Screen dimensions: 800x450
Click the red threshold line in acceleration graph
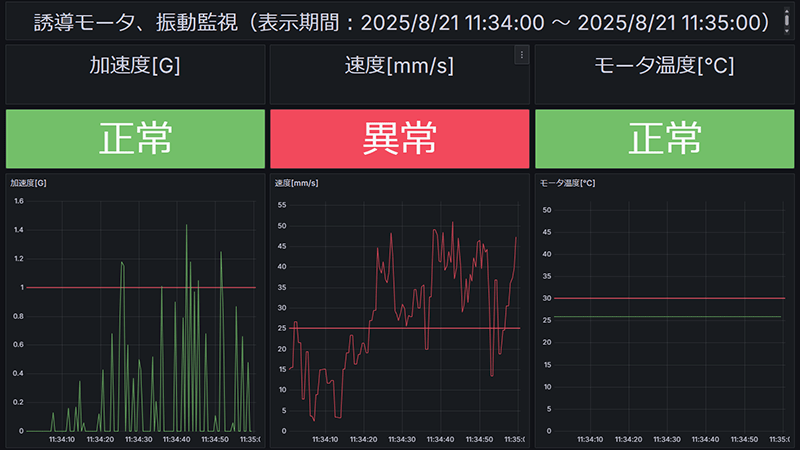pyautogui.click(x=70, y=288)
